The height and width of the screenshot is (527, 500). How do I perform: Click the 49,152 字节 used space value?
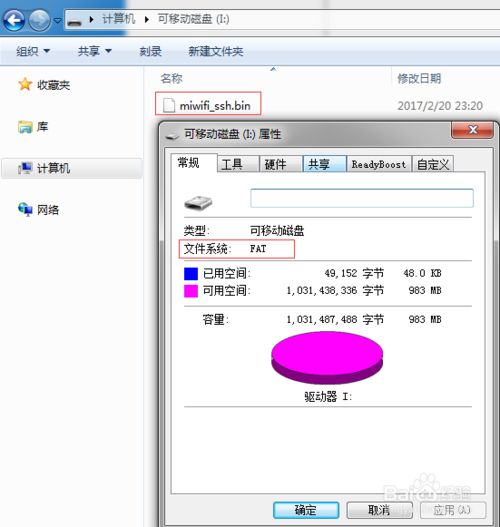click(354, 274)
